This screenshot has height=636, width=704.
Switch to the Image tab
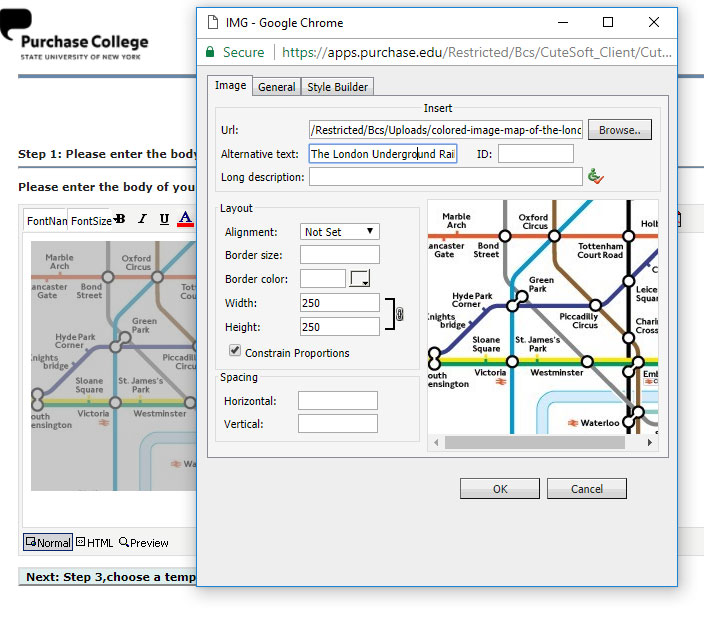click(230, 85)
